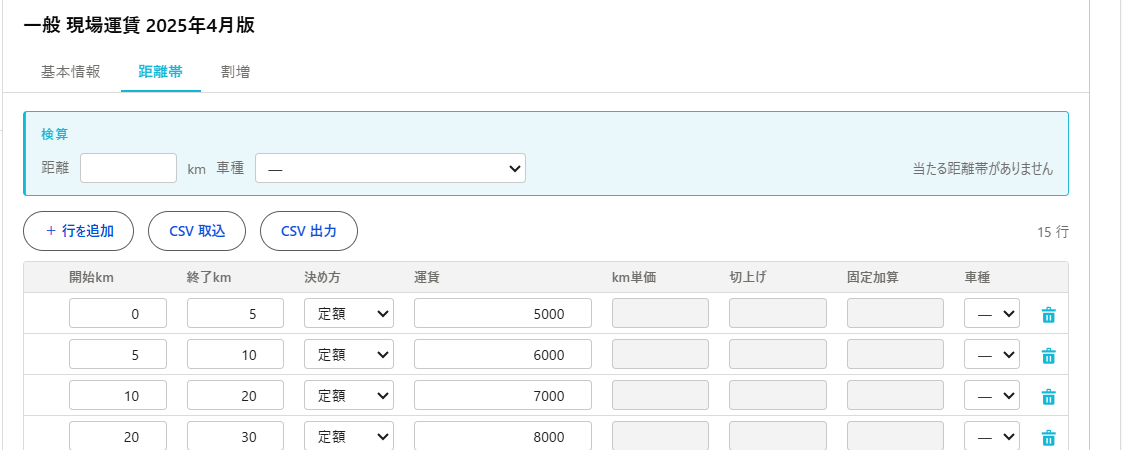Open 決め方 dropdown for fare 7000 row

coord(349,395)
